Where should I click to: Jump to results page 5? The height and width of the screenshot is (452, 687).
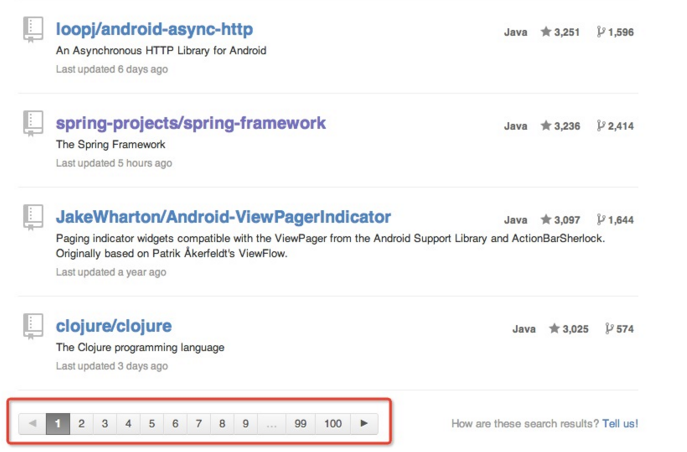click(x=152, y=424)
